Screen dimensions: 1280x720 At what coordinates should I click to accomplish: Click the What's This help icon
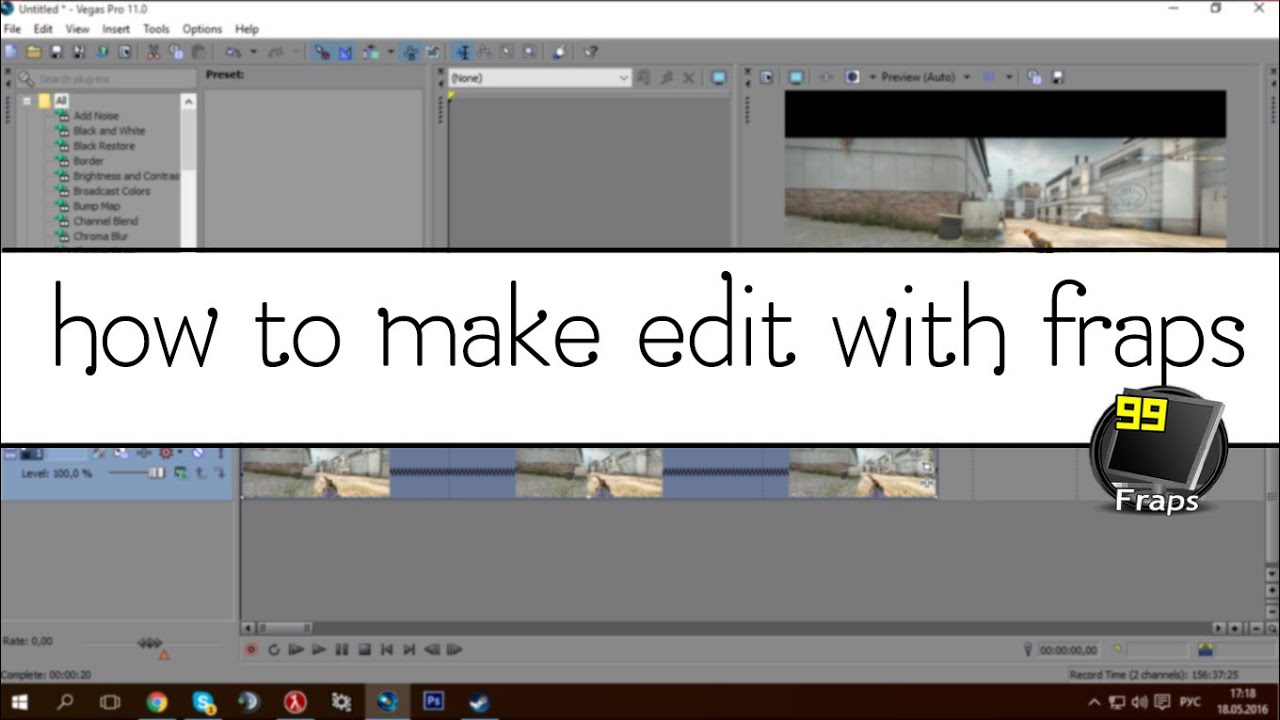click(591, 52)
